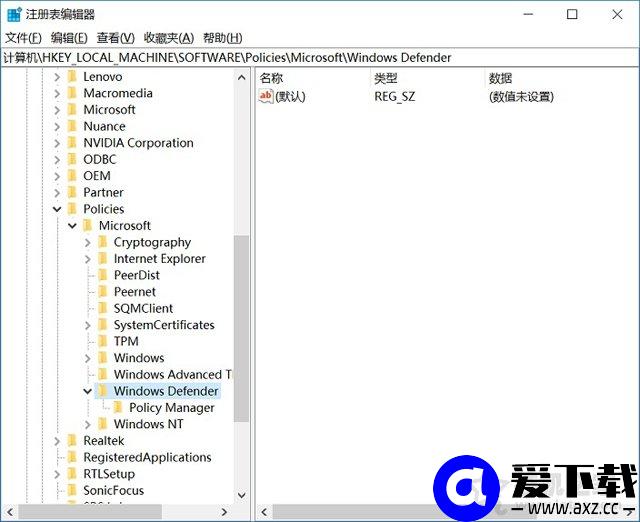Expand the Internet Explorer key
640x522 pixels.
coord(87,259)
